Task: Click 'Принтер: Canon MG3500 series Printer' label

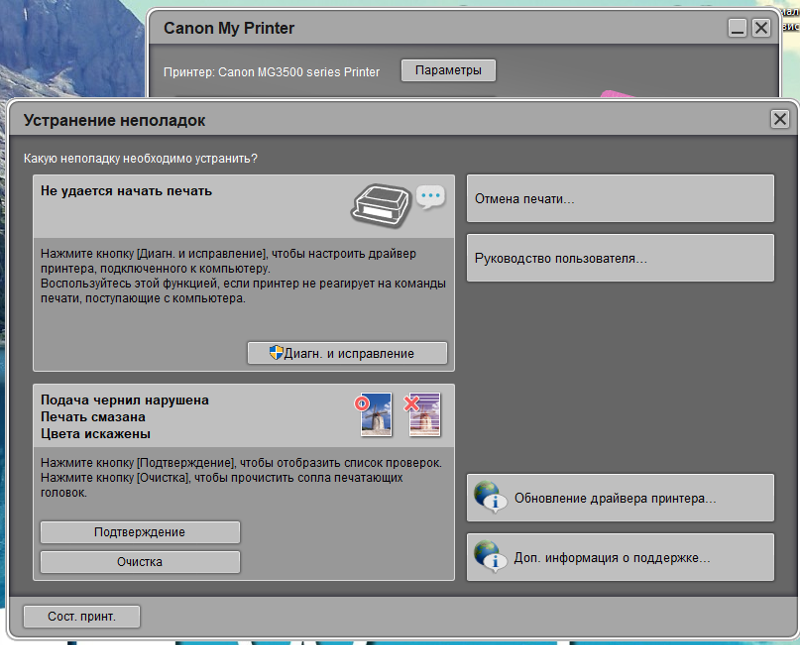Action: tap(271, 72)
